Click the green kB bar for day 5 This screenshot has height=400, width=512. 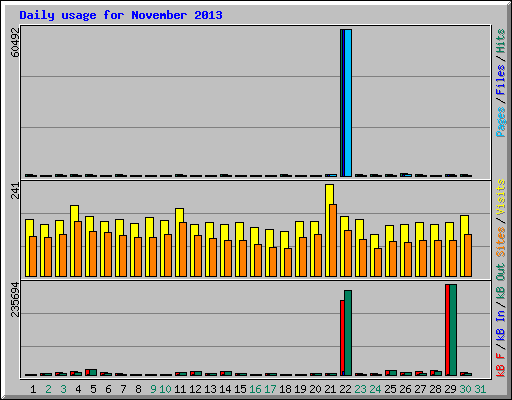(93, 372)
